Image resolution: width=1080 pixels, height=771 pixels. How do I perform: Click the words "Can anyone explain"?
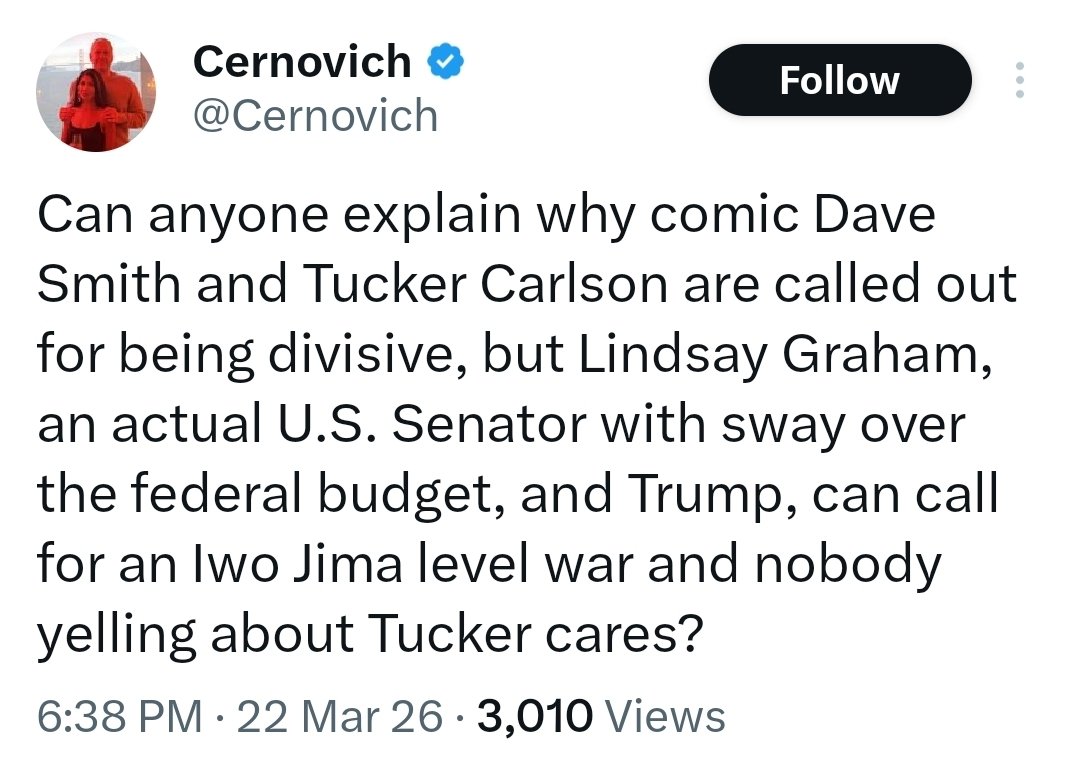pos(199,217)
